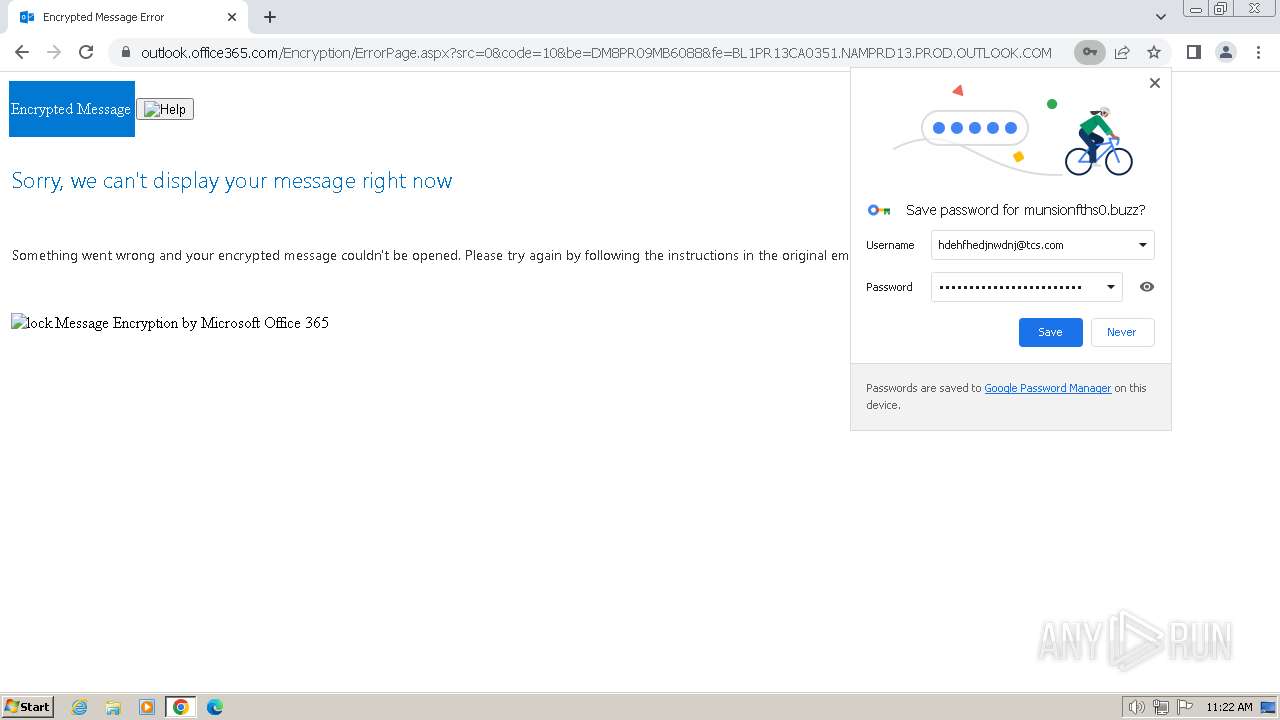This screenshot has height=720, width=1280.
Task: Show the password with eye icon
Action: pos(1147,287)
